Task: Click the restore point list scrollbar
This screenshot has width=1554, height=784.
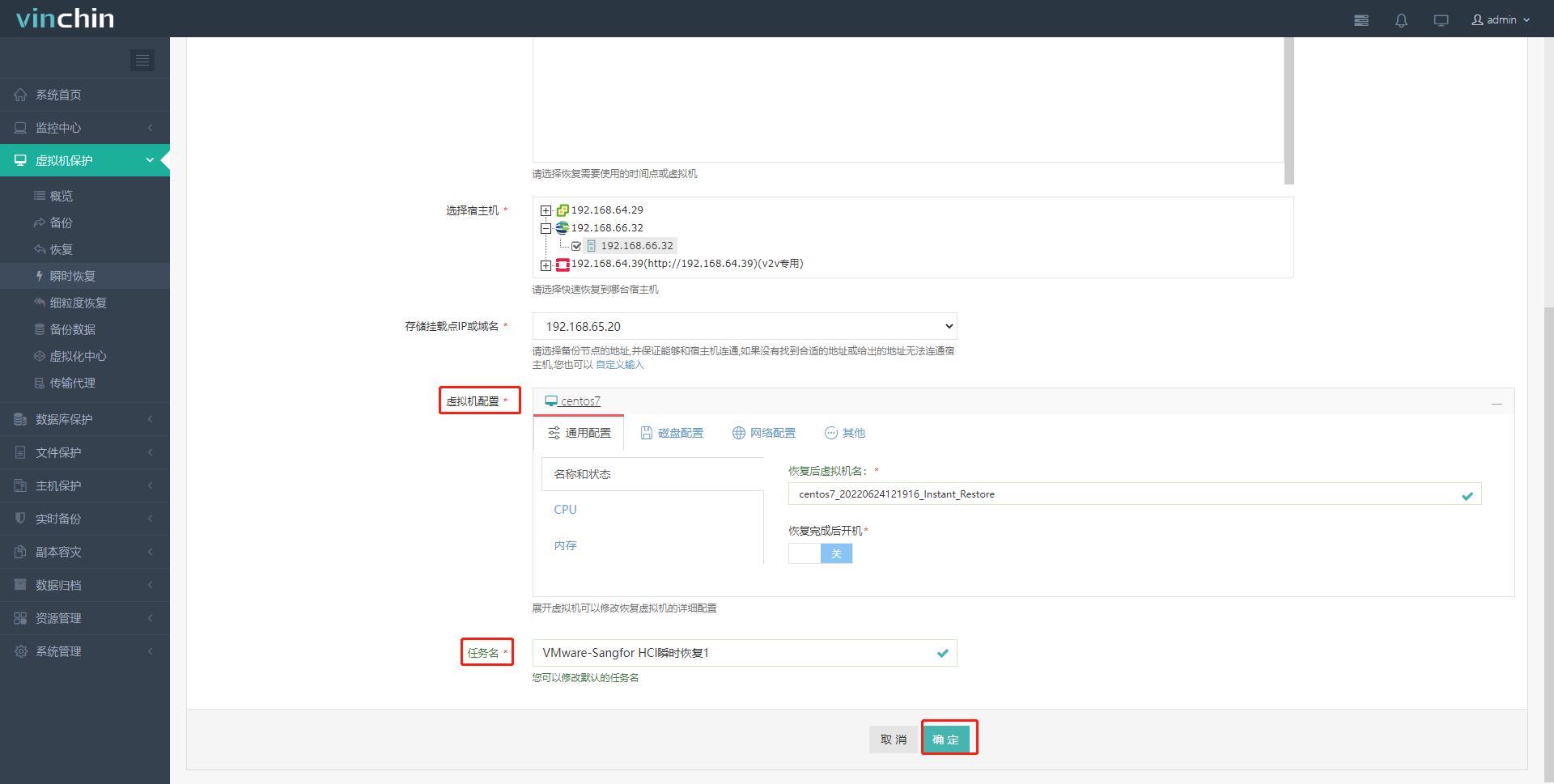Action: [1289, 111]
